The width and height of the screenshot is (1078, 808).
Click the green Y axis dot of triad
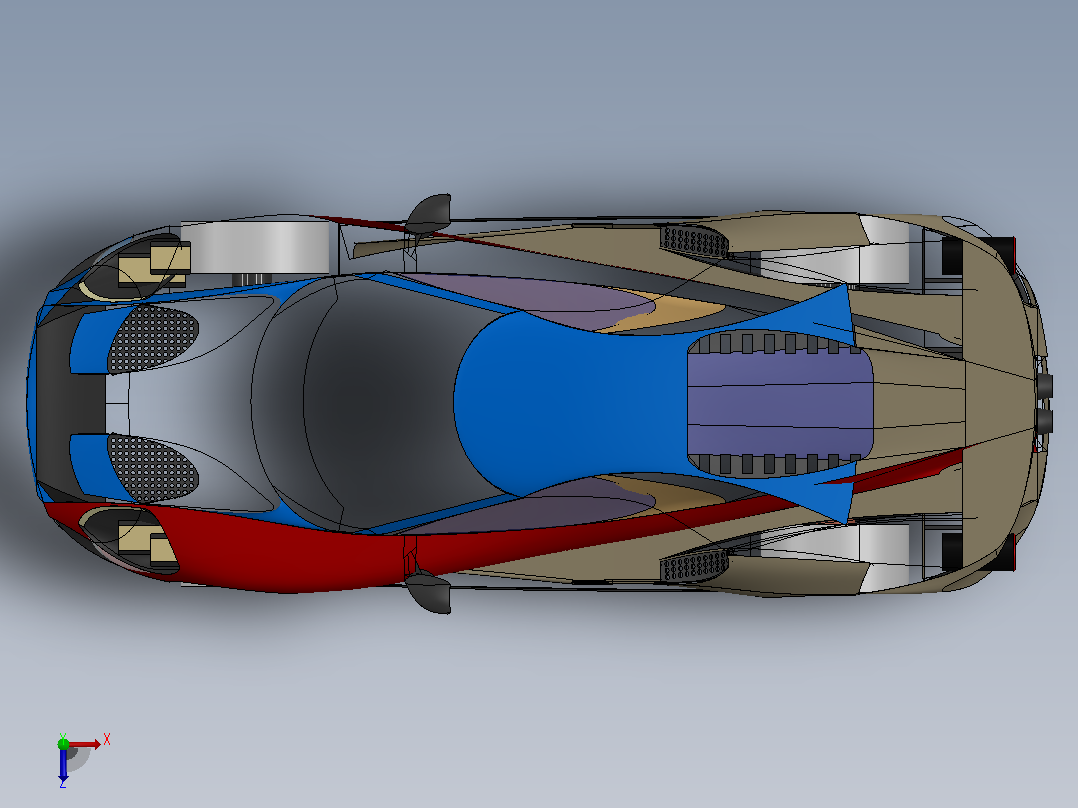point(63,743)
